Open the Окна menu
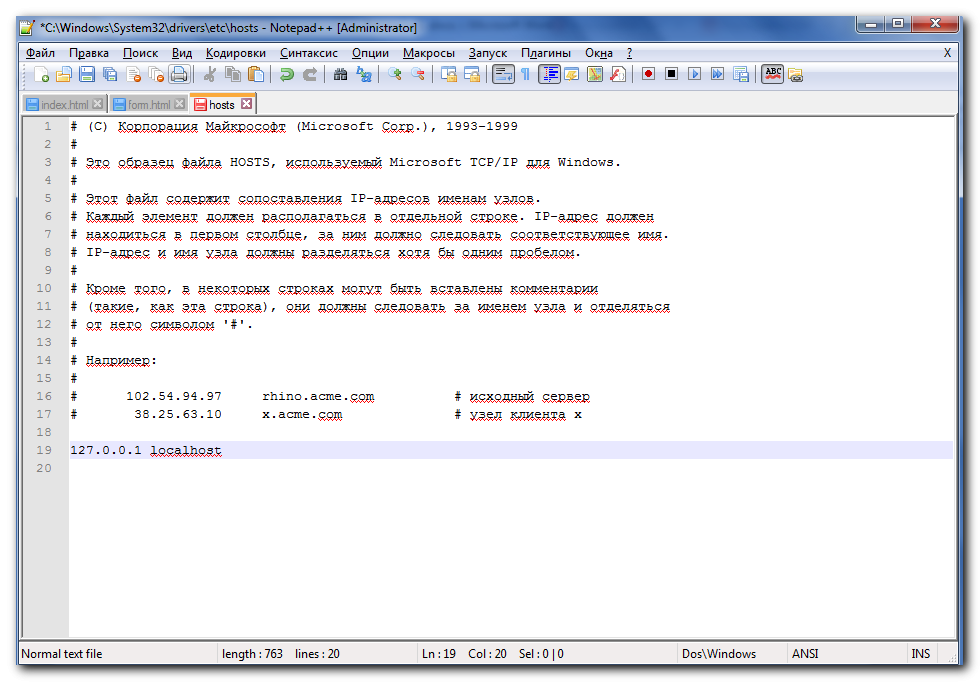980x682 pixels. pyautogui.click(x=599, y=53)
